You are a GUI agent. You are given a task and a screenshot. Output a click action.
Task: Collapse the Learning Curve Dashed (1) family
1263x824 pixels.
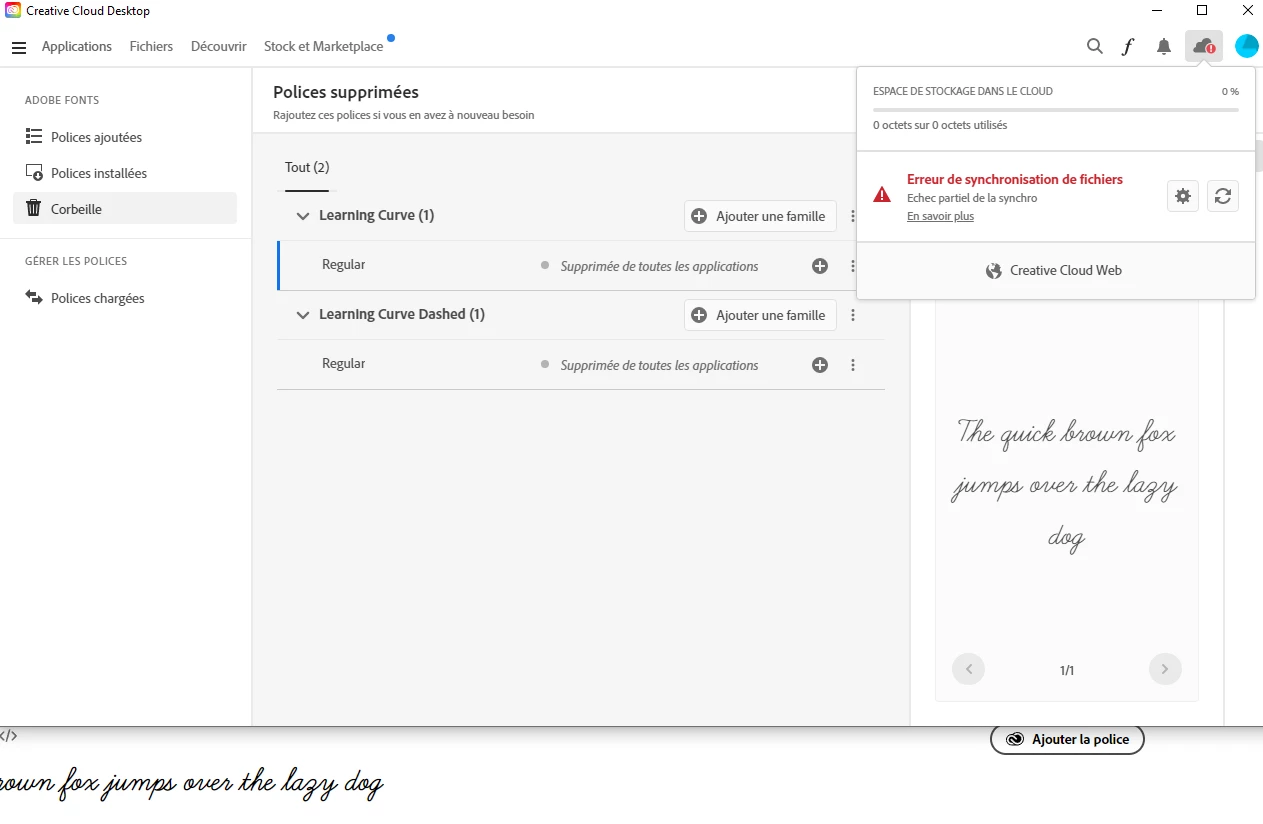click(303, 315)
